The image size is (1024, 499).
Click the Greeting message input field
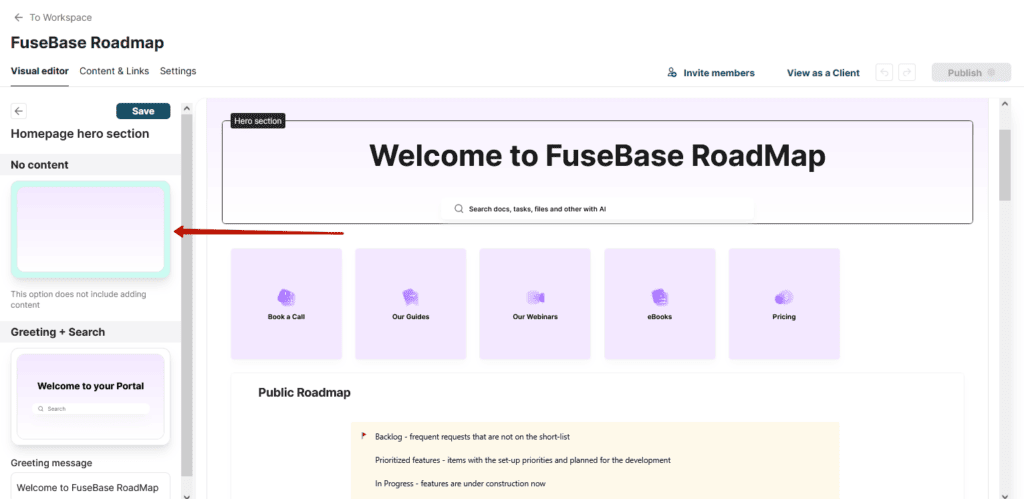point(91,486)
